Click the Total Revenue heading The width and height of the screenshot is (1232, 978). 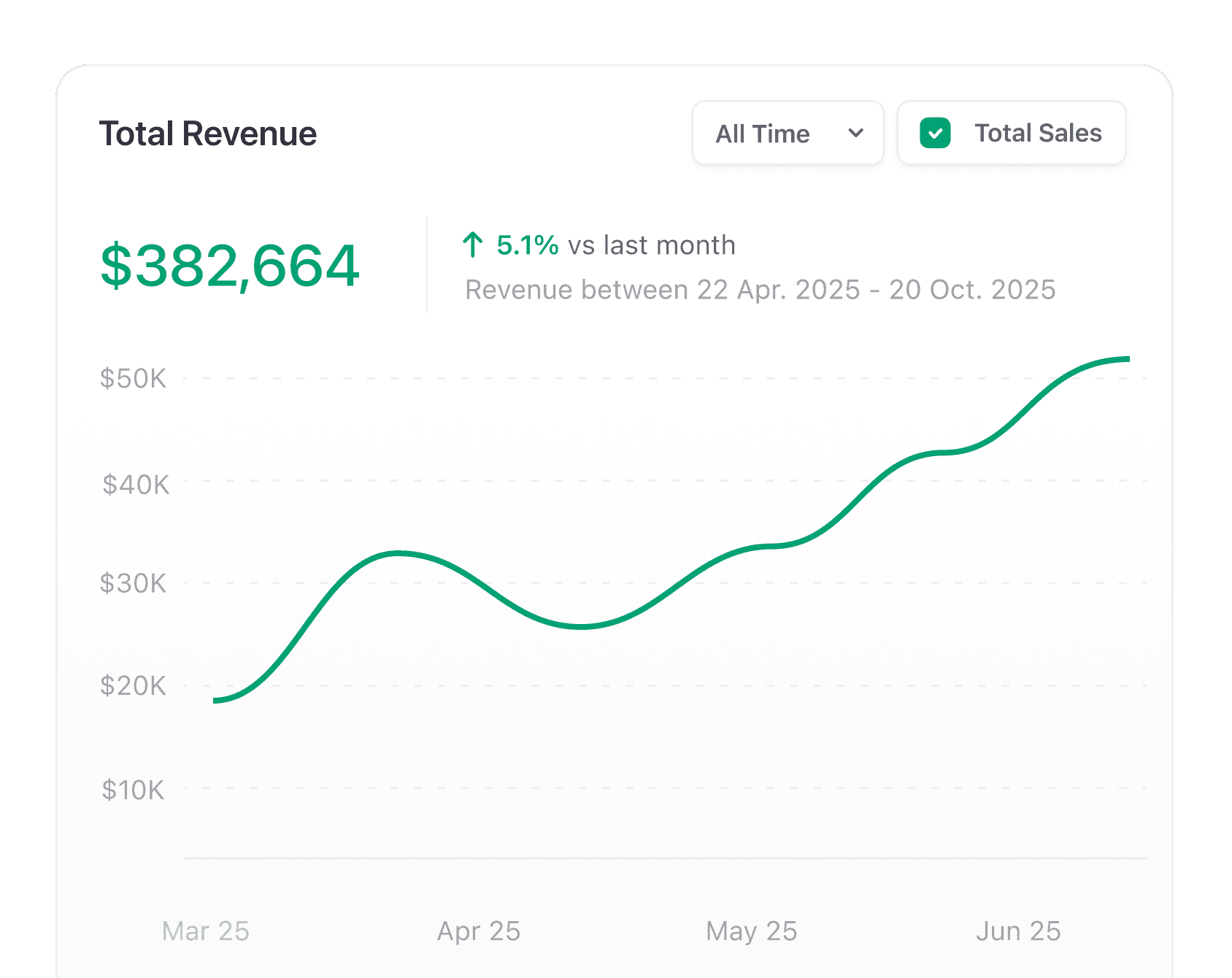click(x=208, y=134)
